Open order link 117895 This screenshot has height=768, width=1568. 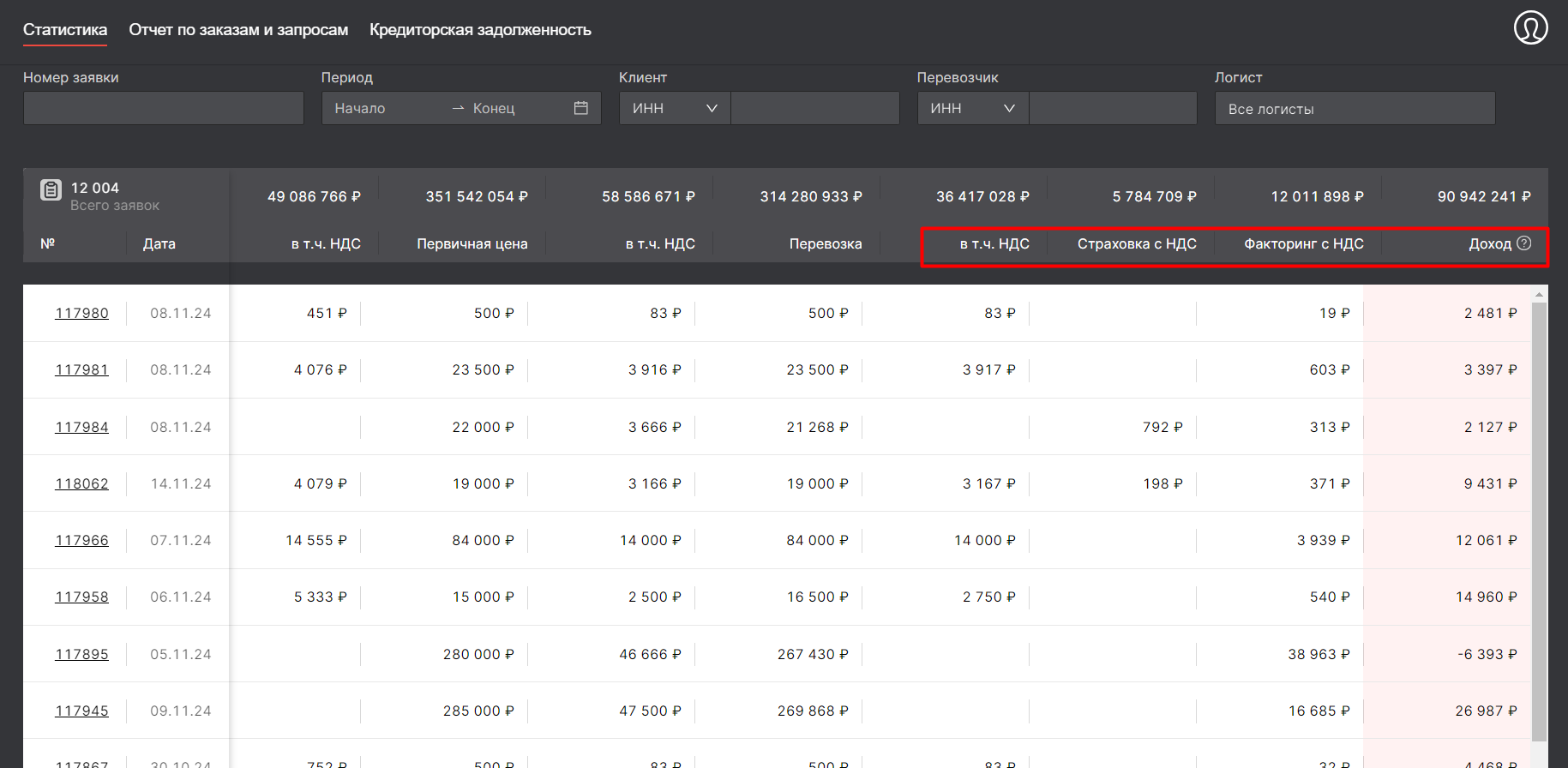pos(82,654)
